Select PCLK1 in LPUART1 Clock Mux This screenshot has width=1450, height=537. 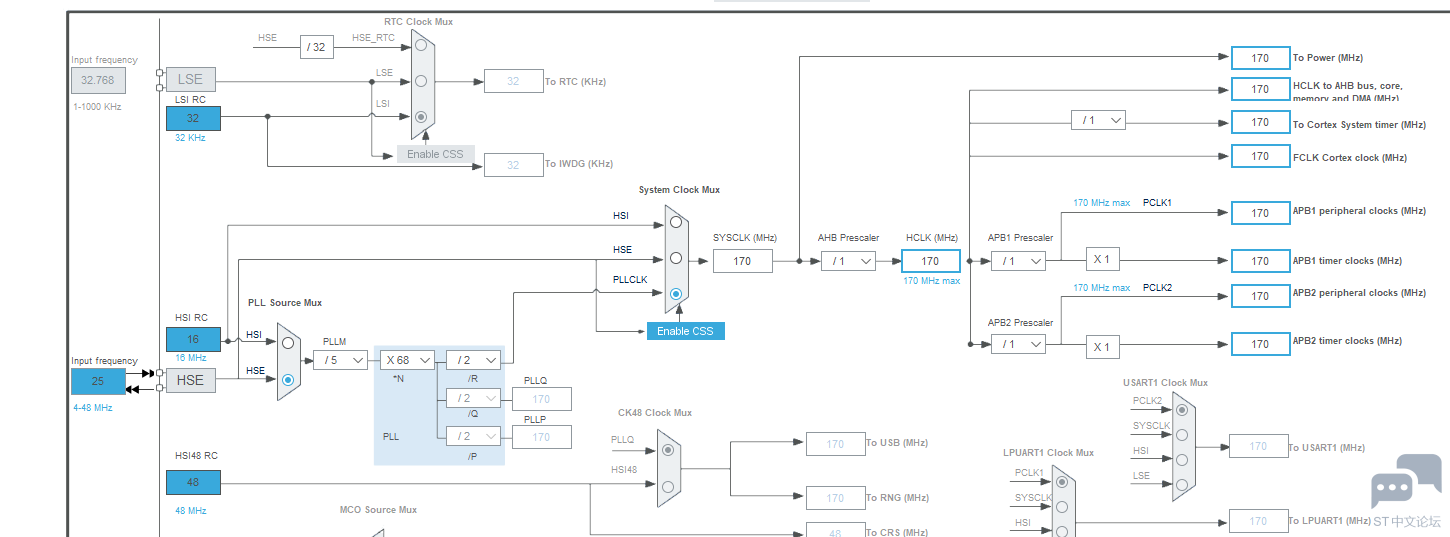1062,483
